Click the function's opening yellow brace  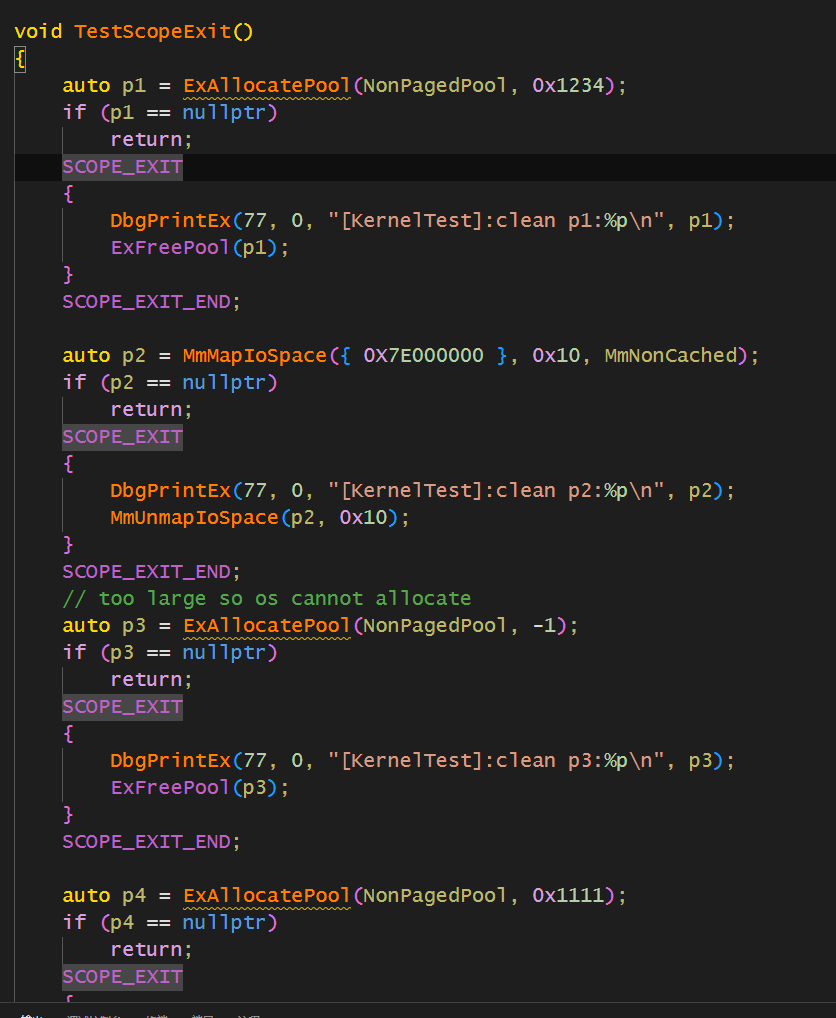pyautogui.click(x=20, y=59)
